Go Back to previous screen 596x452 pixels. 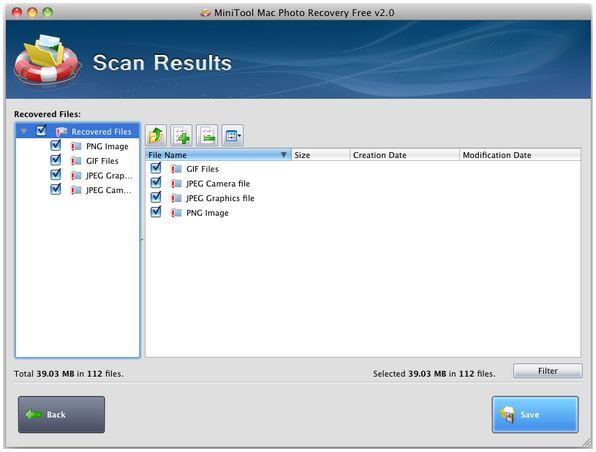pos(62,414)
